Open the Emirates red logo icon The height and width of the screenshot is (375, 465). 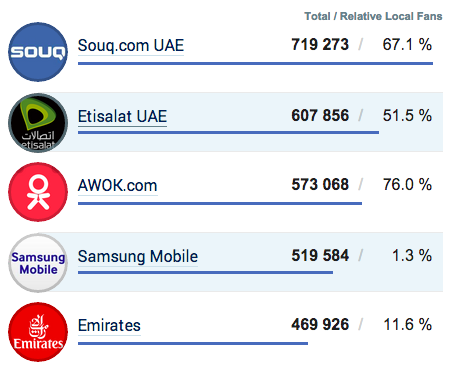(38, 332)
